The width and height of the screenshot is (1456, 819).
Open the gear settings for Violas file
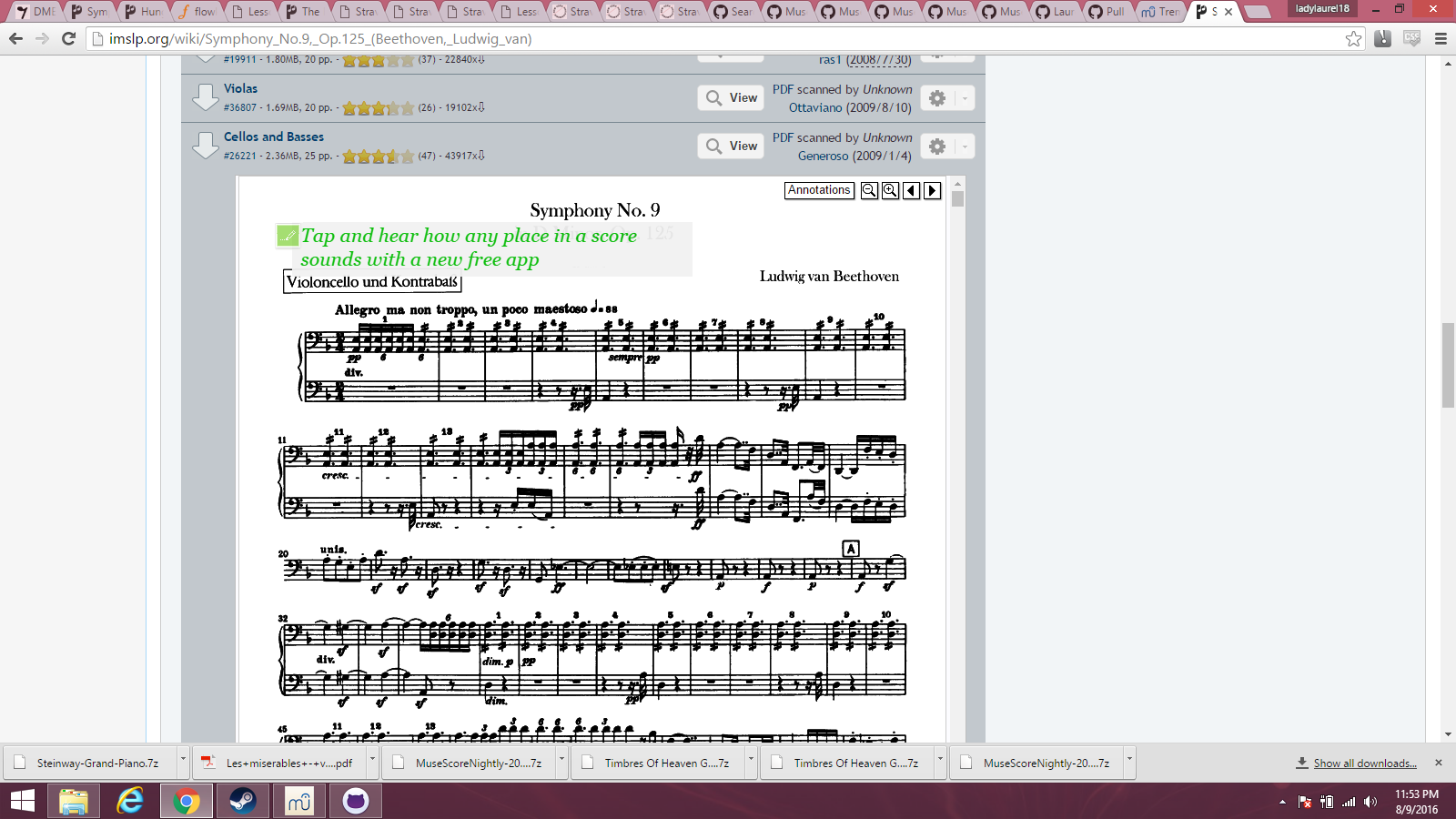coord(937,98)
